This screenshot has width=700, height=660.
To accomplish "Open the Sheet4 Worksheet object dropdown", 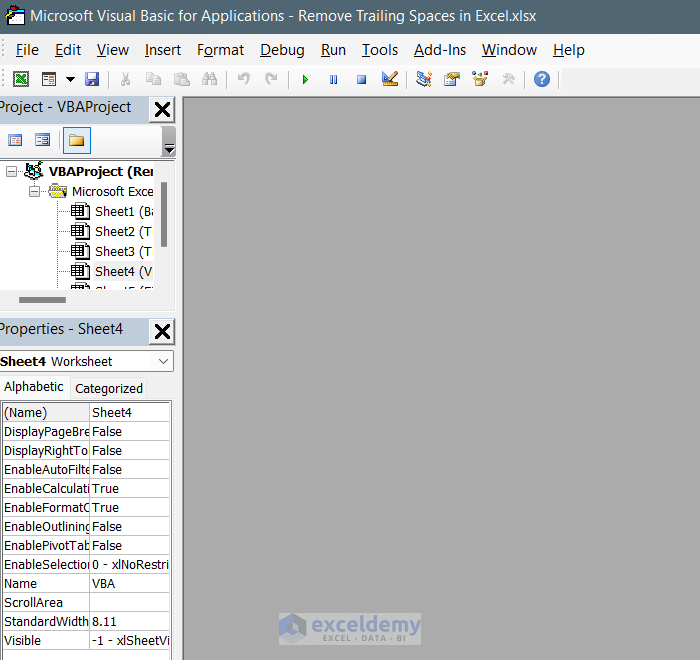I will 163,361.
